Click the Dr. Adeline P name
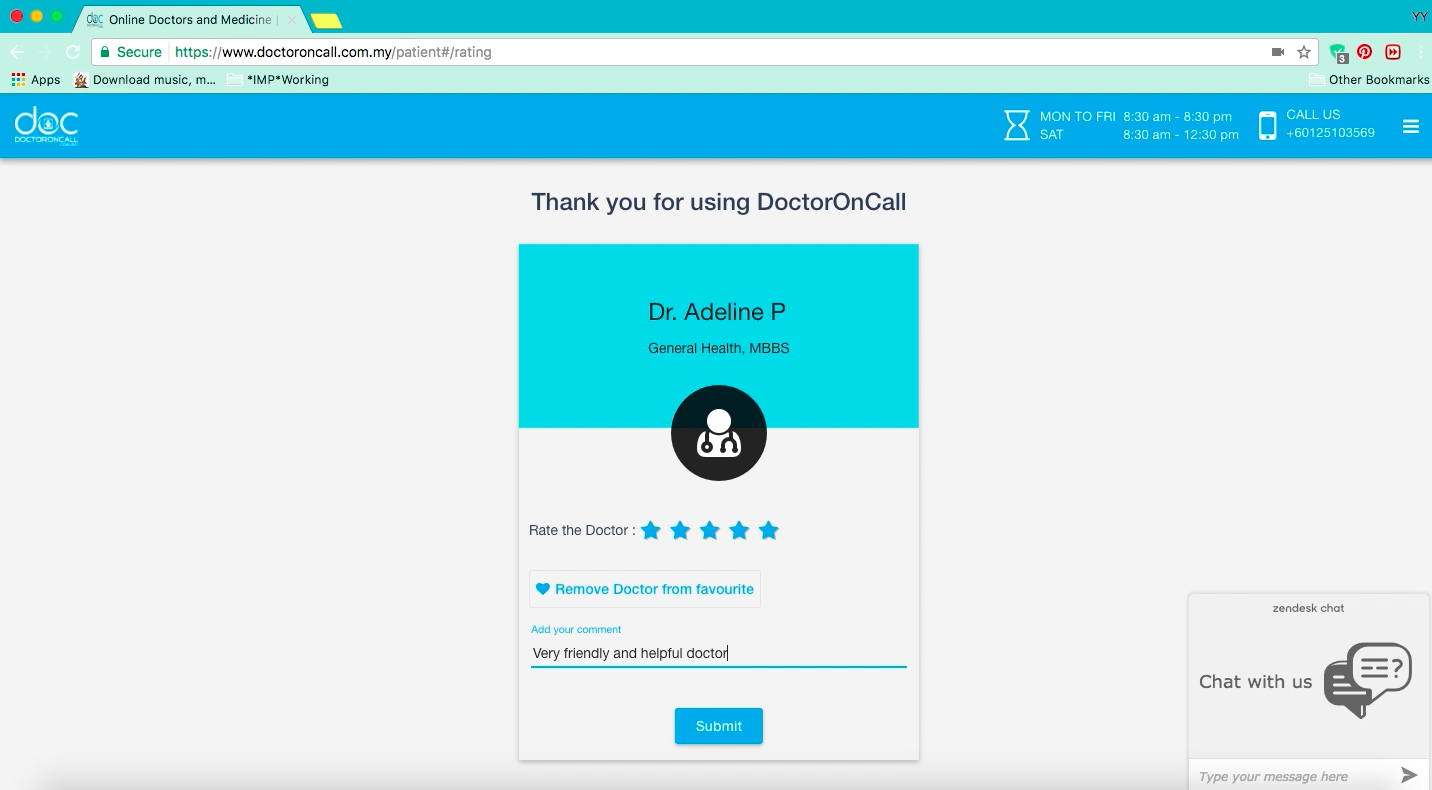This screenshot has height=790, width=1432. [718, 312]
